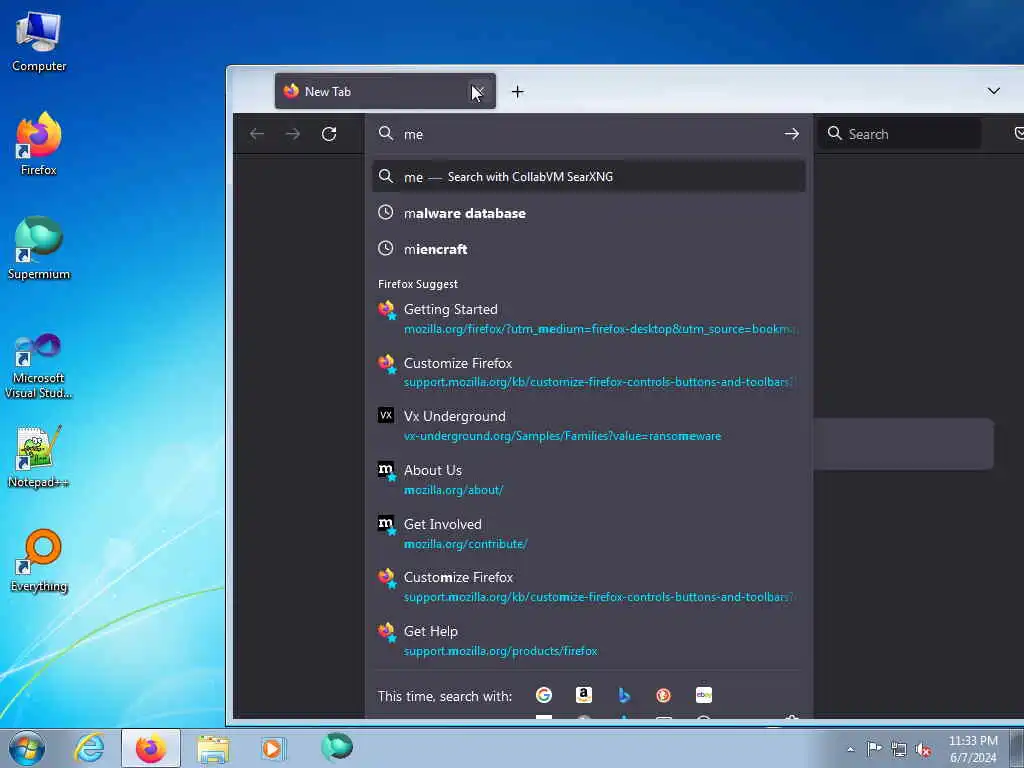Open the Pocket icon in the toolbar

click(1019, 134)
